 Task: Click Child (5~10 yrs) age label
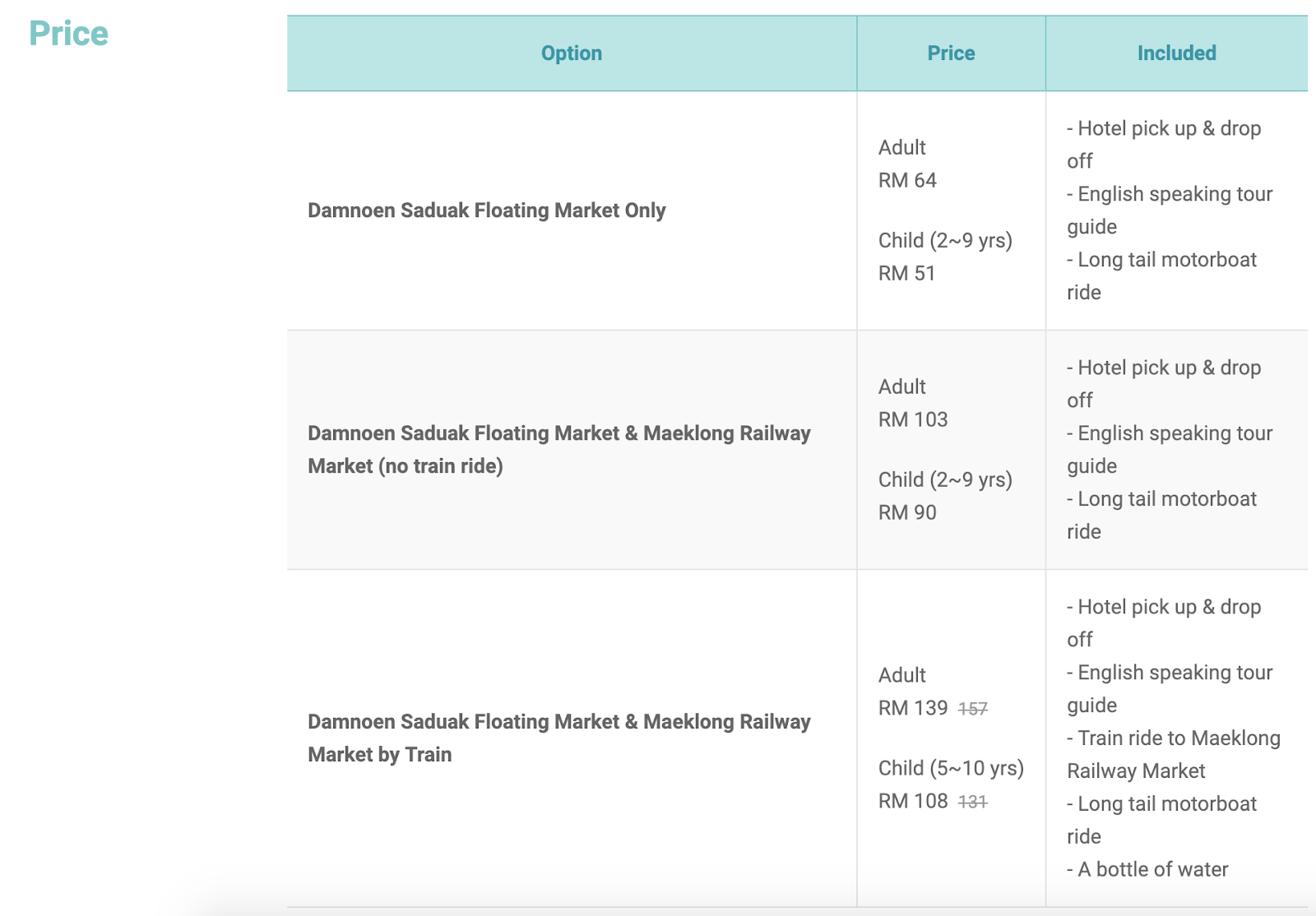click(951, 768)
